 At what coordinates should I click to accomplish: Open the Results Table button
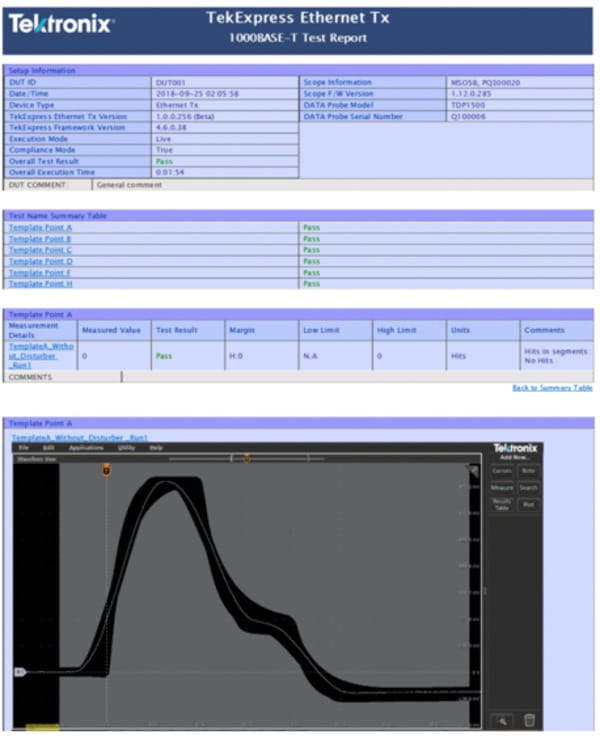tap(501, 505)
